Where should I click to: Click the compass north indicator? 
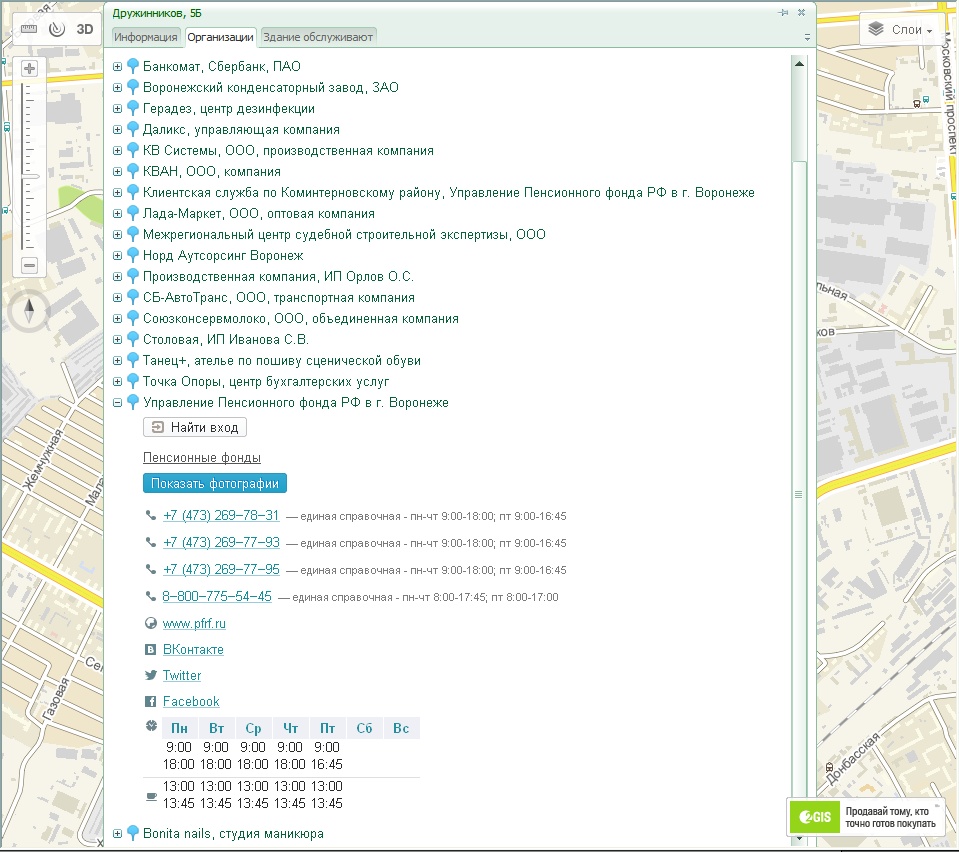29,311
